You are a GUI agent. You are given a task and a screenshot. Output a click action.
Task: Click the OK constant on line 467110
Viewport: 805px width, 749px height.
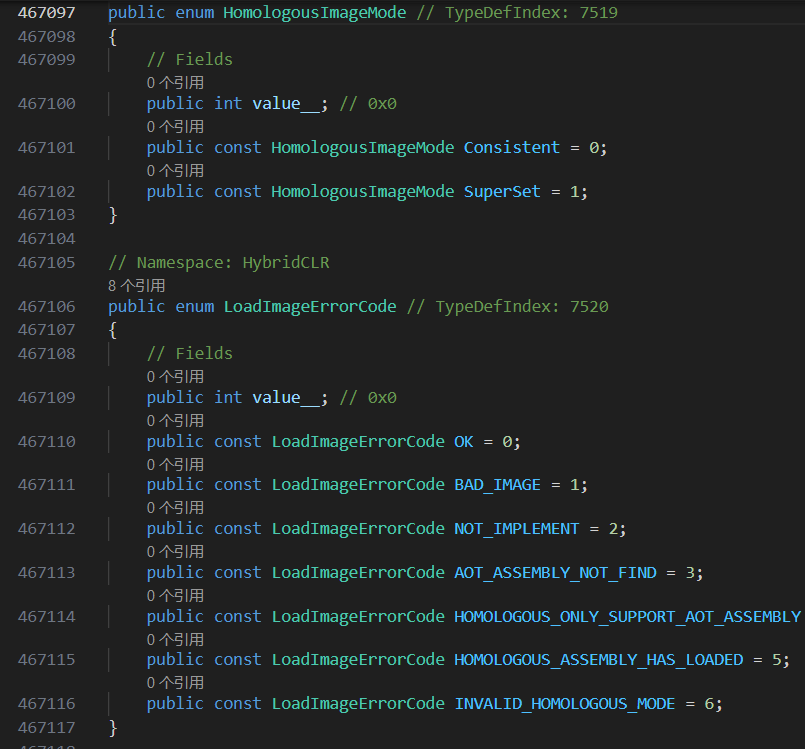(464, 441)
